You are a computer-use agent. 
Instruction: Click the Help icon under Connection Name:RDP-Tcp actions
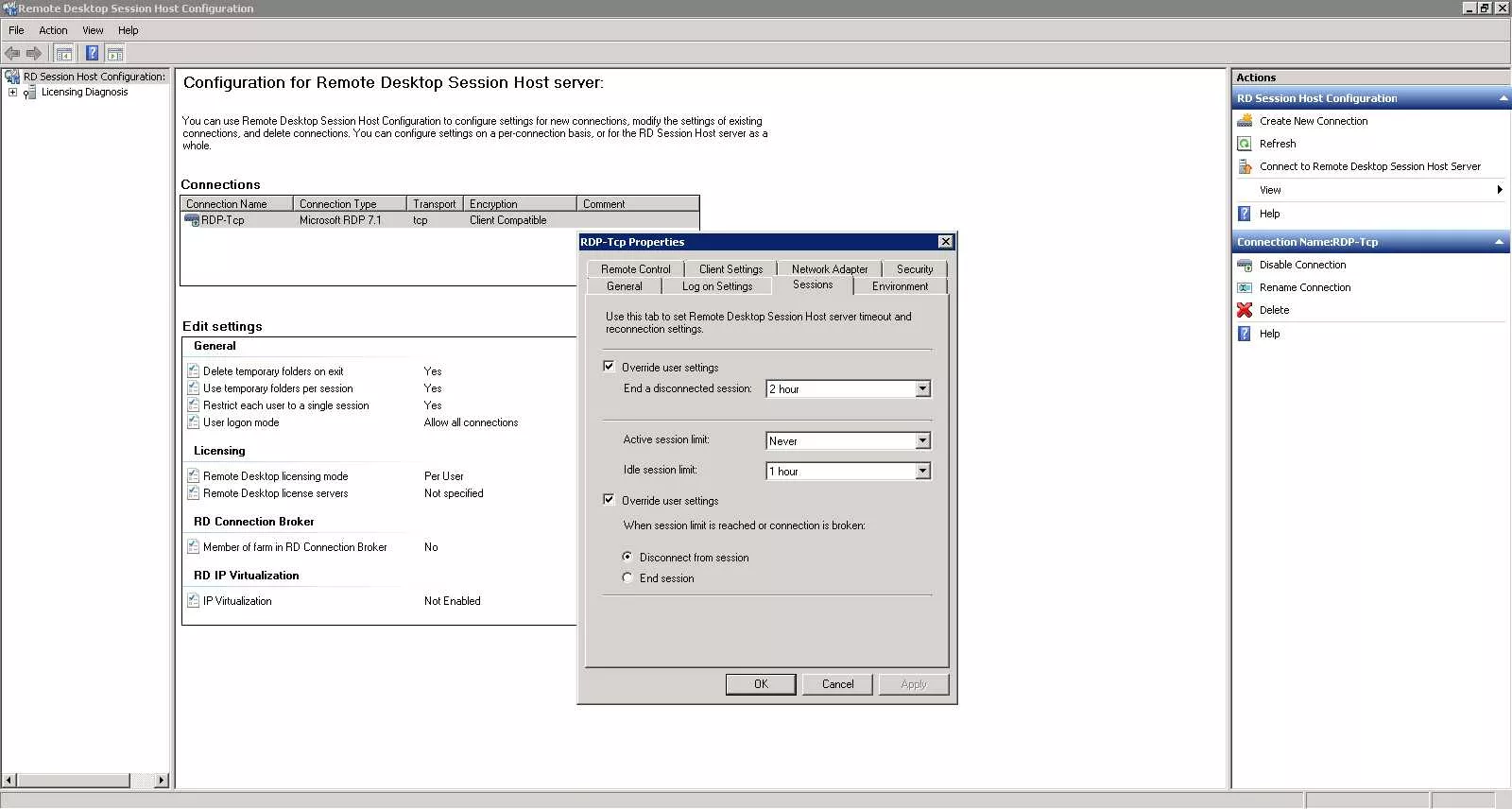coord(1245,334)
